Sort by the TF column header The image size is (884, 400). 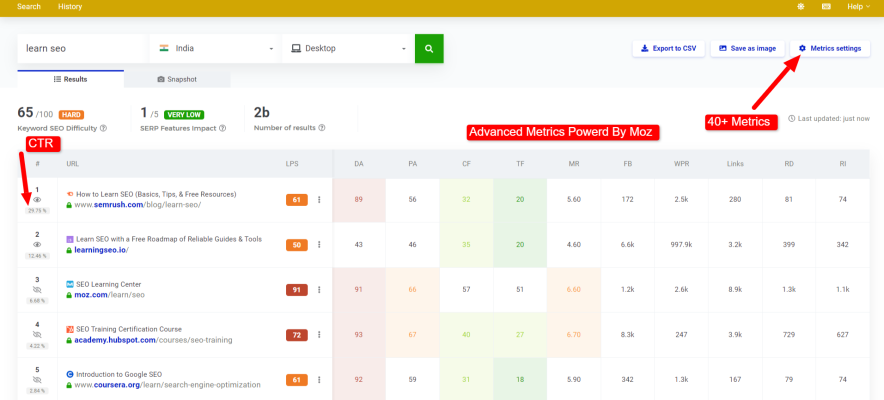[520, 164]
